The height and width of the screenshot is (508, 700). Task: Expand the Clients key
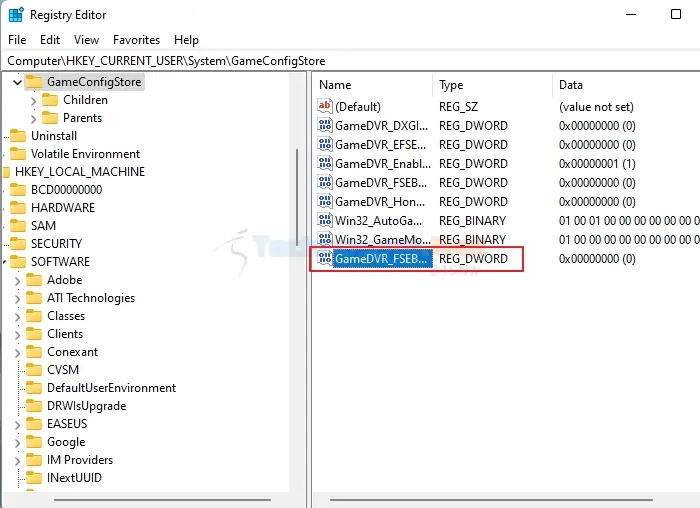click(17, 334)
